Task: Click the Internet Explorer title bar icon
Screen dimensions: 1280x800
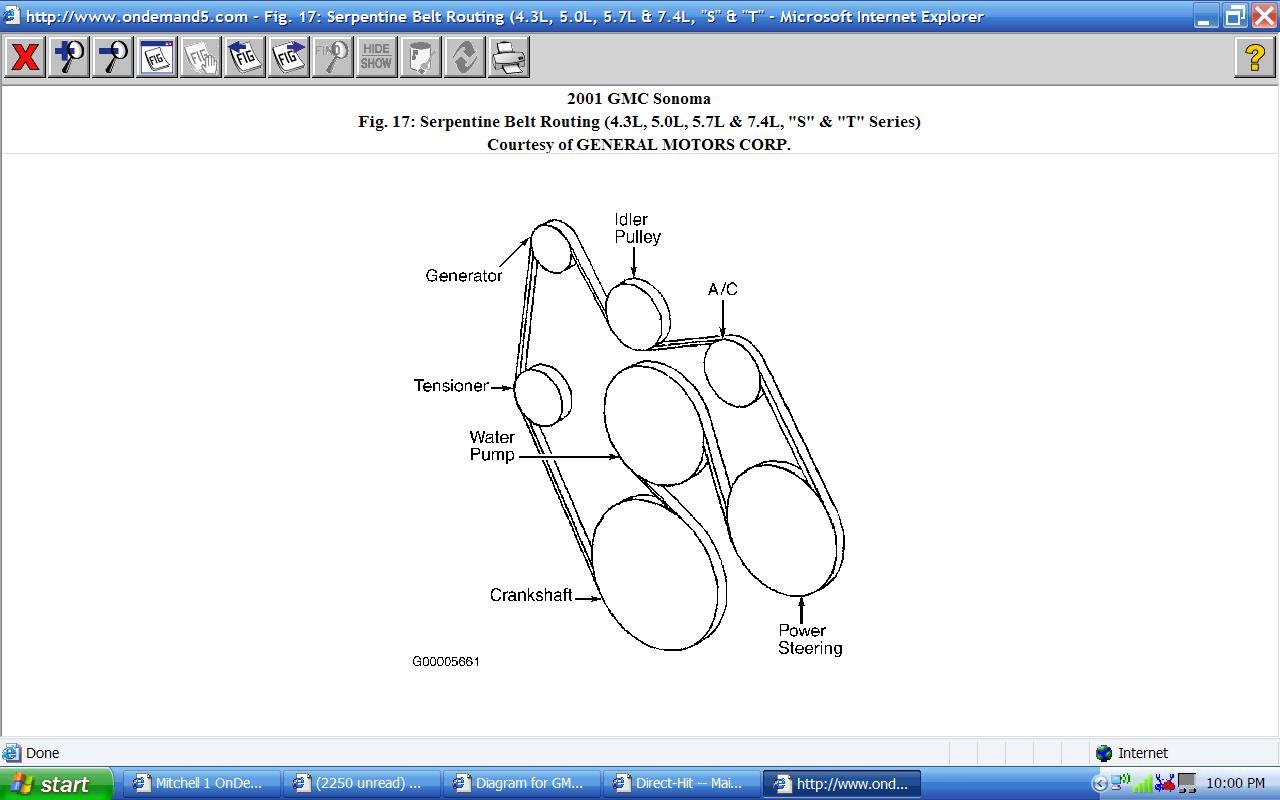Action: point(11,16)
